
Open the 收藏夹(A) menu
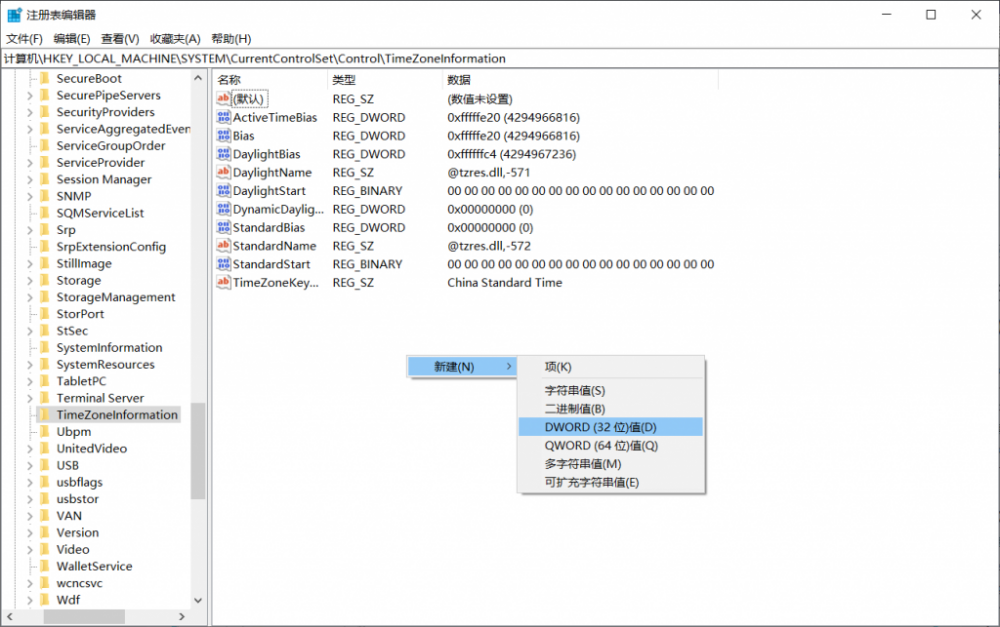[x=175, y=39]
